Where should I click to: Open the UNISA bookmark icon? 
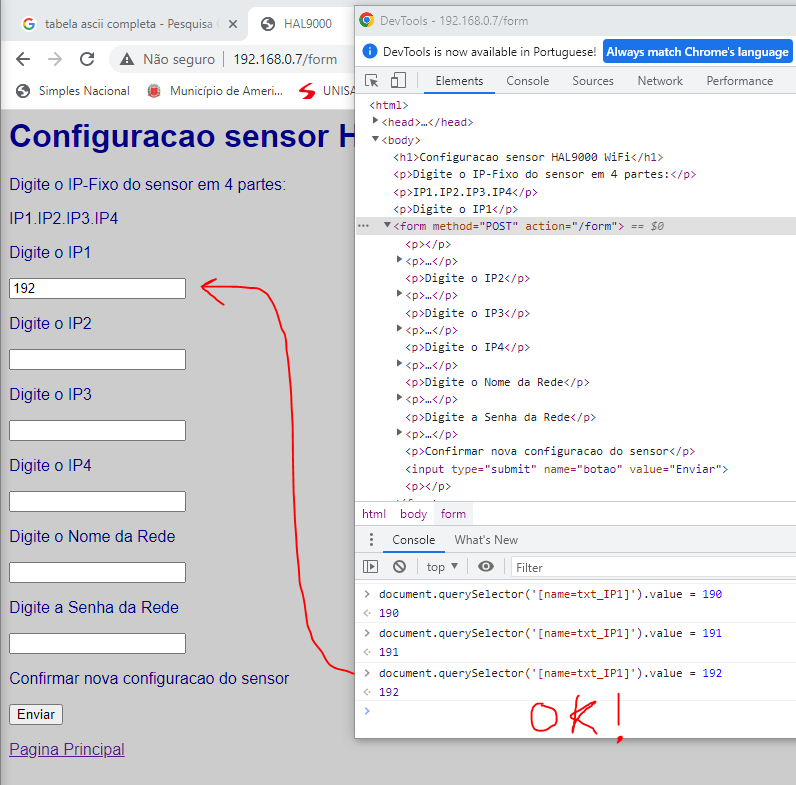tap(307, 91)
